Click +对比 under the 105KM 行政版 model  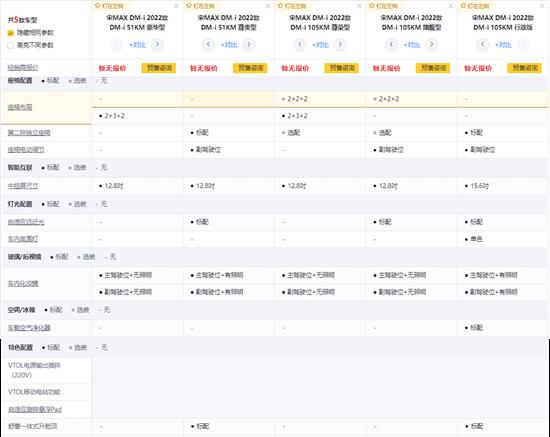pos(503,45)
